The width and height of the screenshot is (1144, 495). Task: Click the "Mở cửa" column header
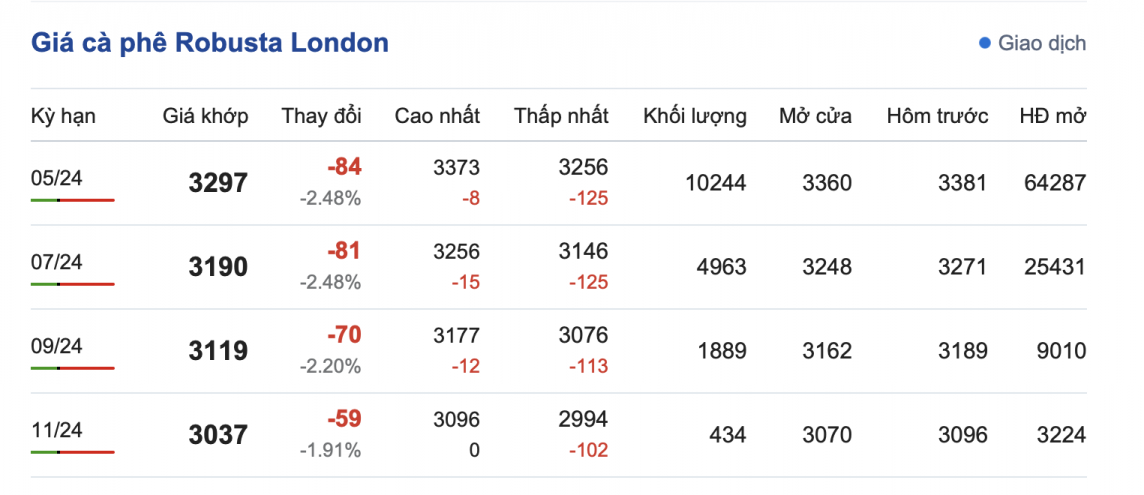click(x=815, y=115)
